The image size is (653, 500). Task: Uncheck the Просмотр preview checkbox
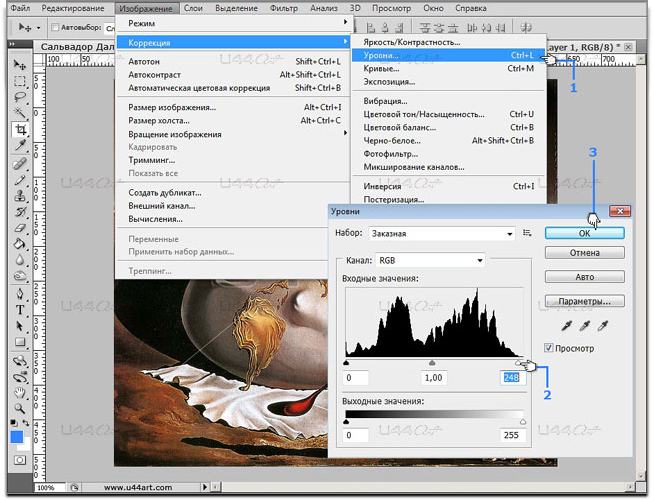pyautogui.click(x=548, y=348)
